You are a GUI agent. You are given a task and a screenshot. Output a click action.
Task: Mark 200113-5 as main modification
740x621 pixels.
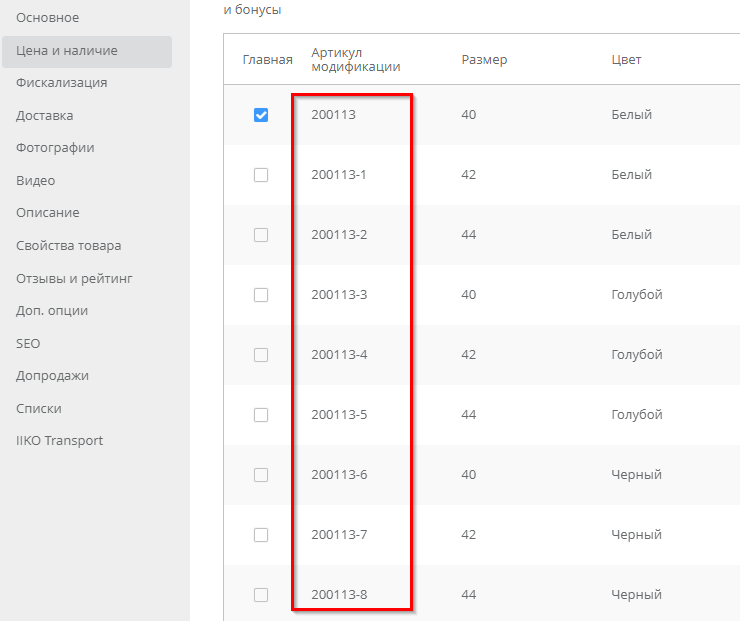(261, 415)
